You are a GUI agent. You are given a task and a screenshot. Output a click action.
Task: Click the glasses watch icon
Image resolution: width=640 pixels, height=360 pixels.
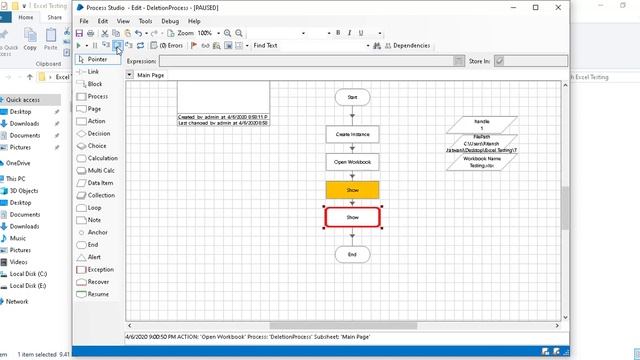(205, 46)
